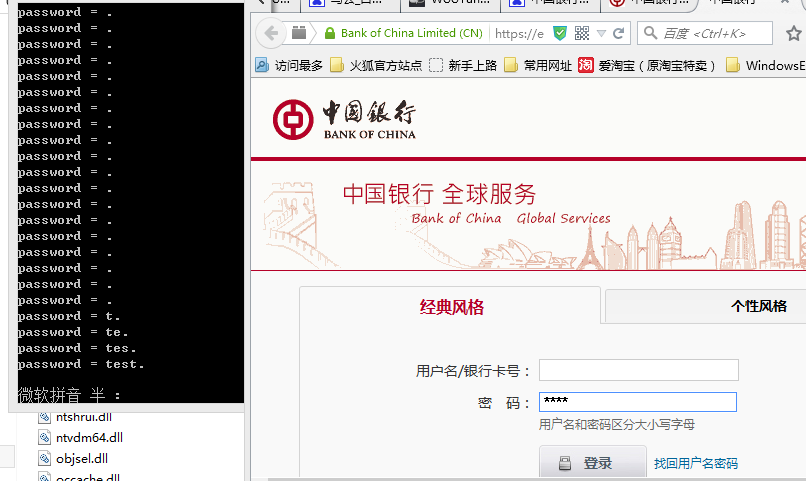
Task: Open the 访问最多 bookmarks item
Action: tap(289, 65)
